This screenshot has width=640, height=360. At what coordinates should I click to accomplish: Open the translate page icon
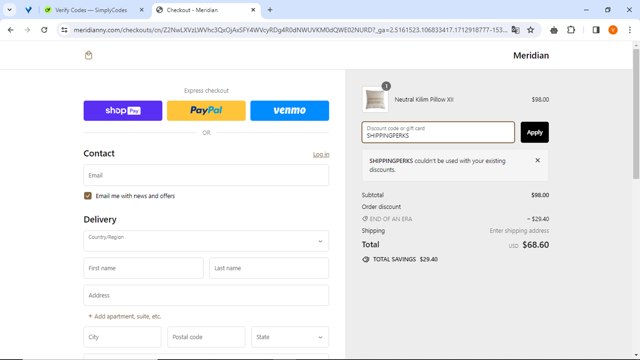pyautogui.click(x=516, y=30)
